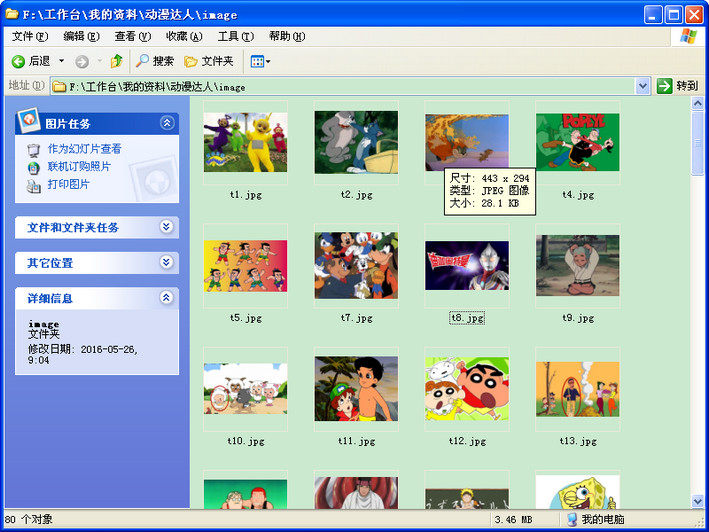Click the online print ordering icon

coord(33,168)
